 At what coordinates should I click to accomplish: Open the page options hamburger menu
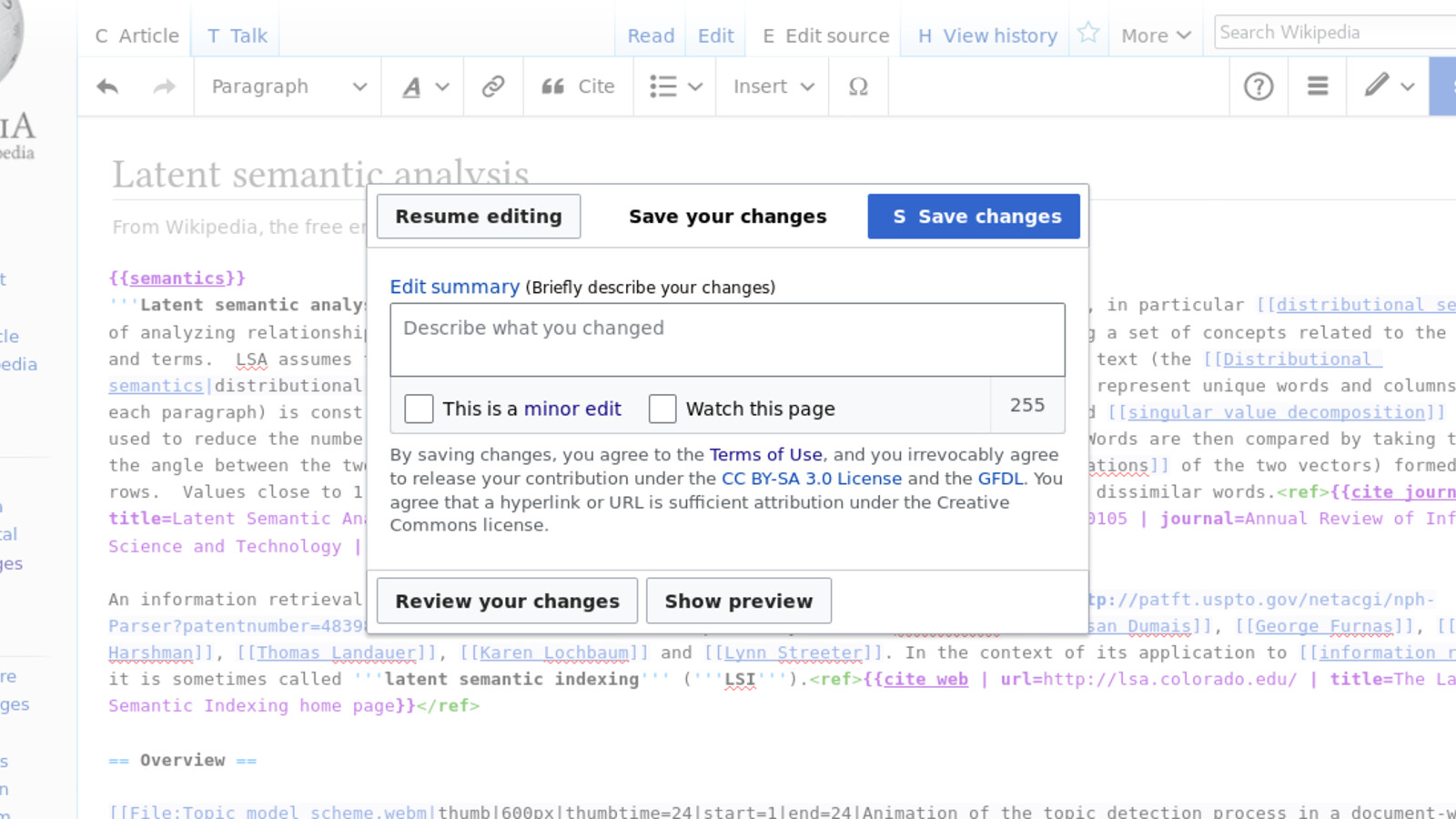pyautogui.click(x=1316, y=86)
